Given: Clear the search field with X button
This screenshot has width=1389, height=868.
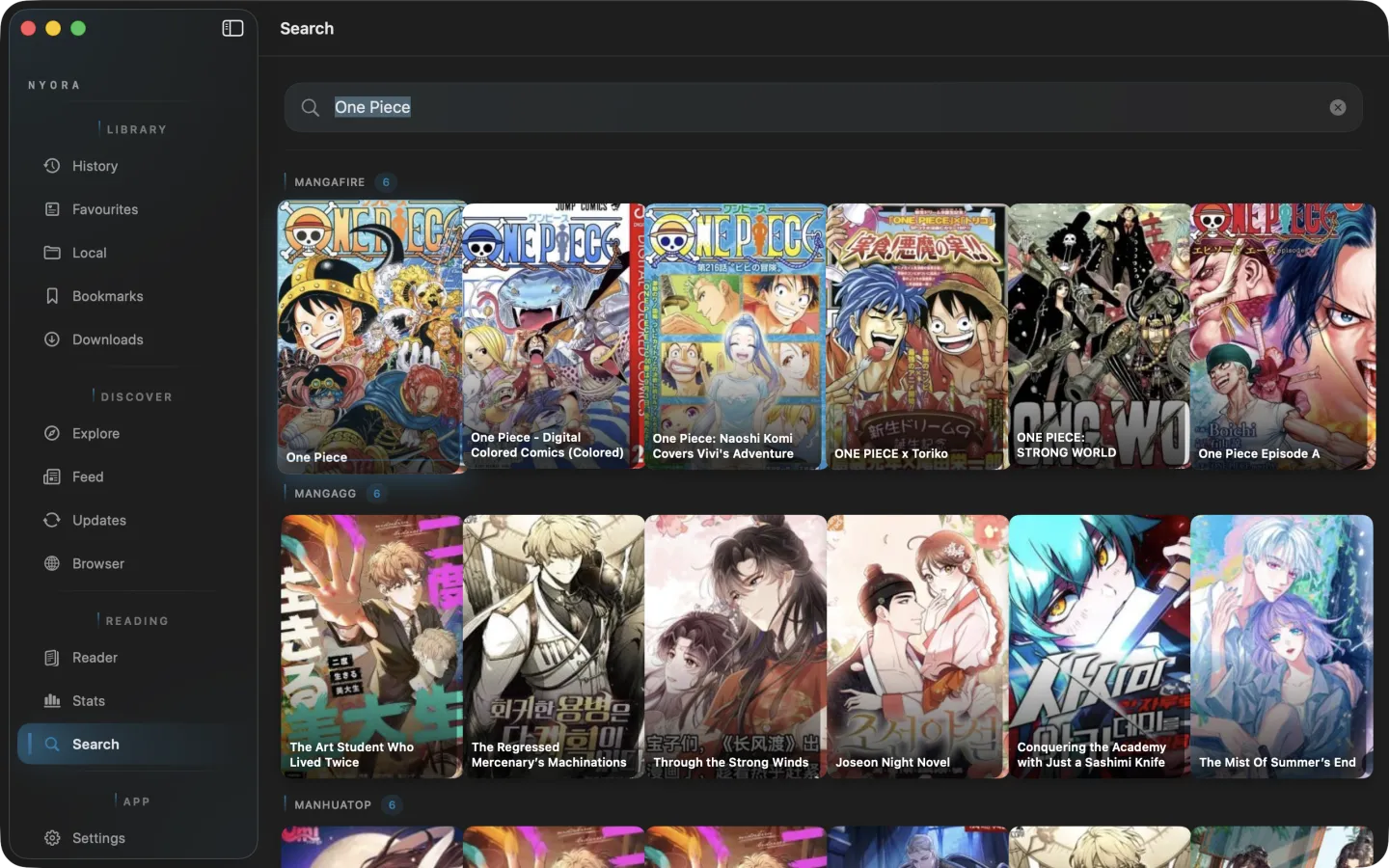Looking at the screenshot, I should tap(1338, 107).
